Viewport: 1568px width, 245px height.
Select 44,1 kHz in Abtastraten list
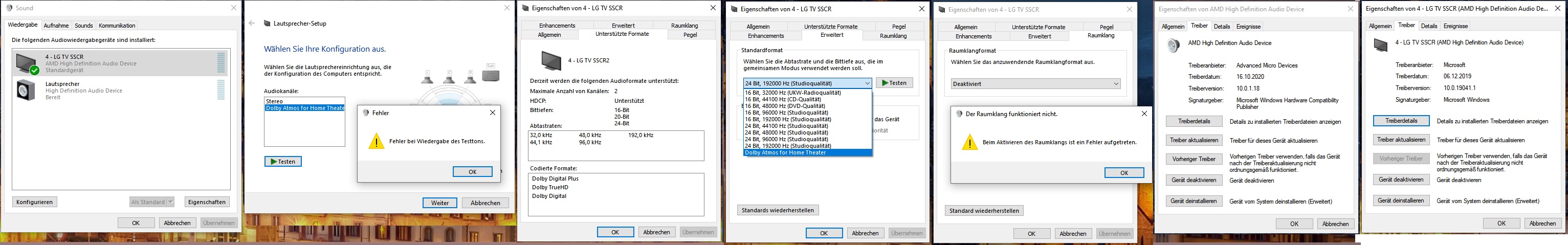click(541, 142)
